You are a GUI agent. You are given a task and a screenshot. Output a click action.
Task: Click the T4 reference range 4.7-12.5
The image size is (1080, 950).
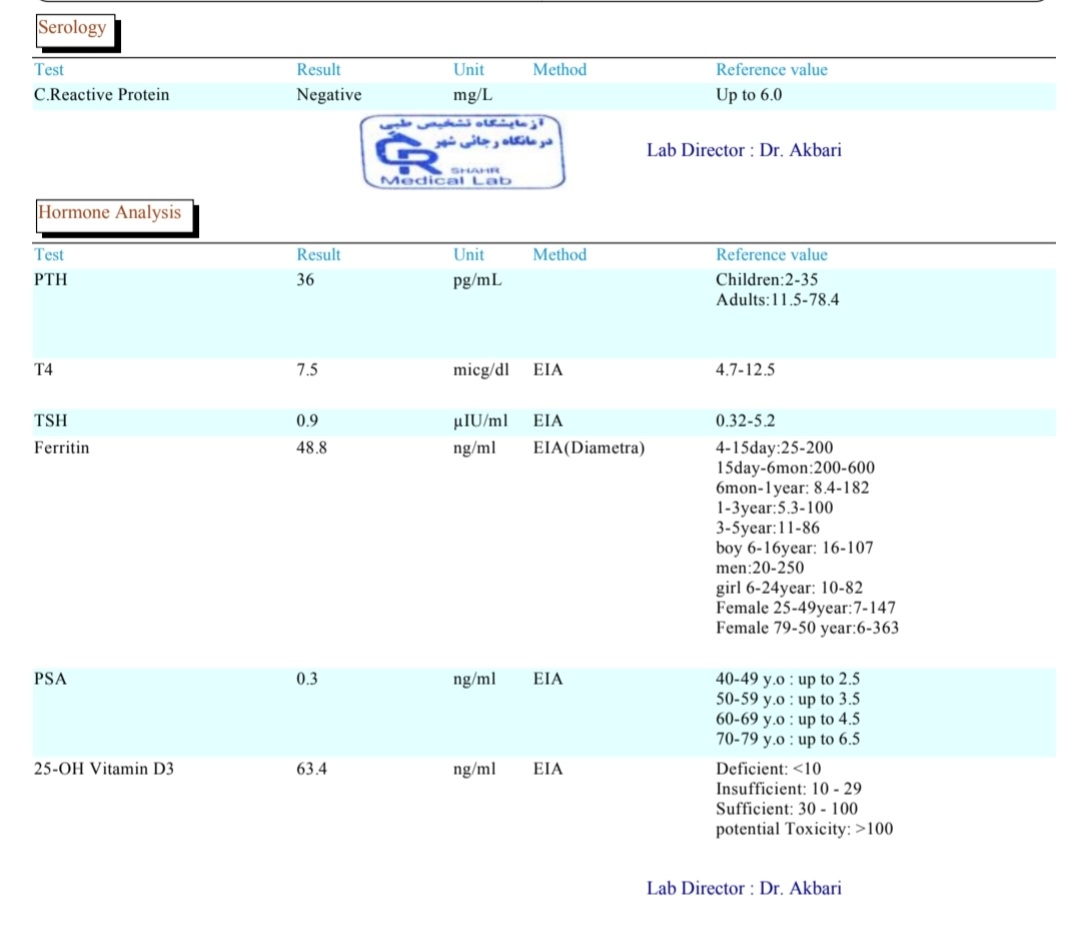click(745, 370)
